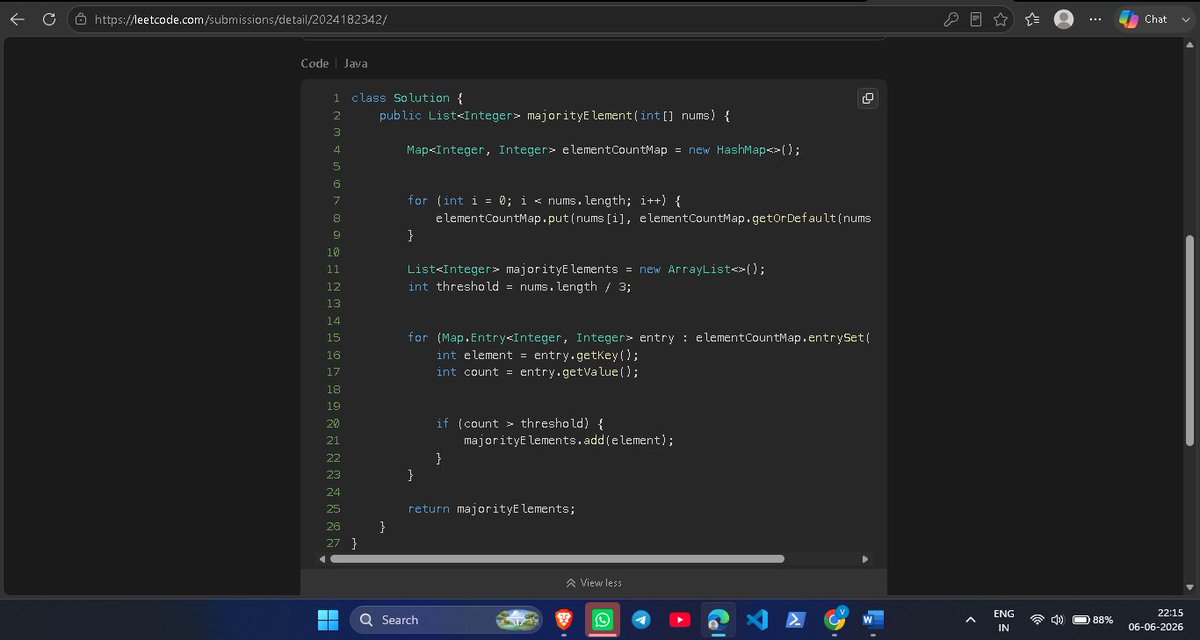
Task: Click the code block horizontal scrollbar thumb
Action: [557, 559]
